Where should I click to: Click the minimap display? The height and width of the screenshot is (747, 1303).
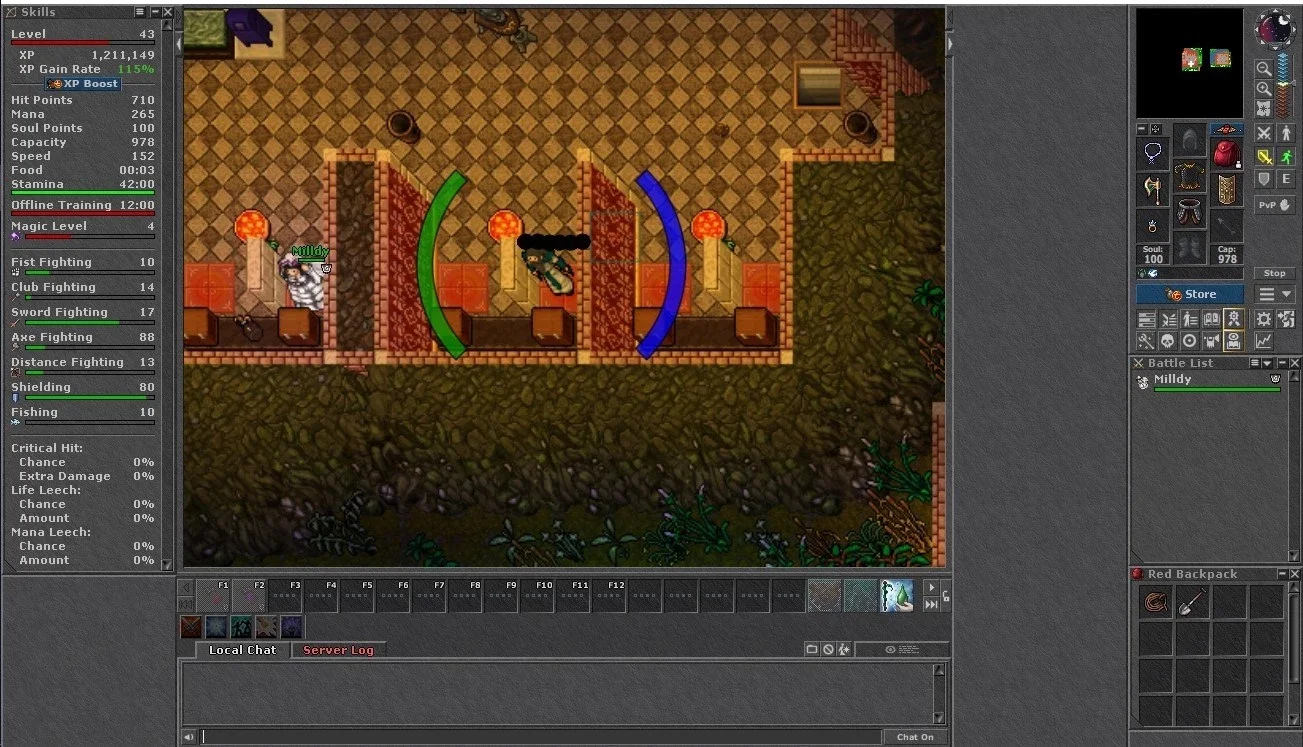[x=1189, y=63]
